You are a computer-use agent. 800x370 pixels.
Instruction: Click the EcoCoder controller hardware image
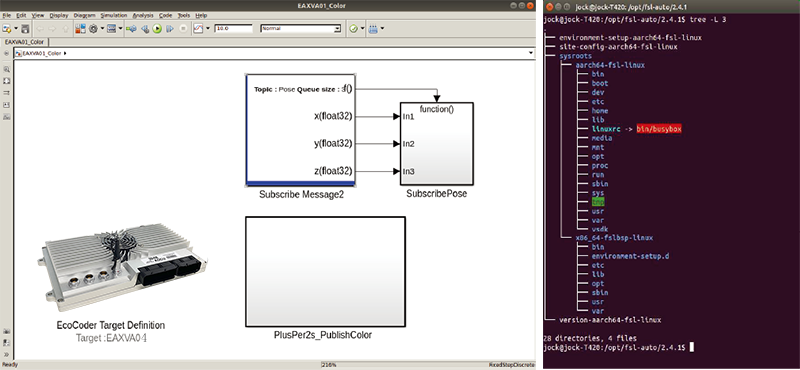click(123, 267)
